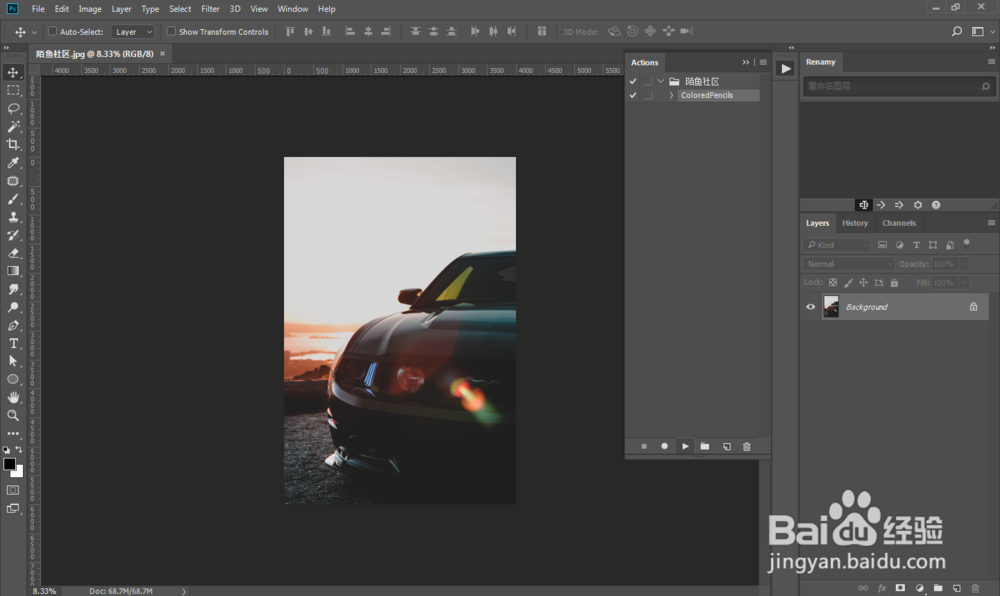Select the Pen tool

(13, 325)
